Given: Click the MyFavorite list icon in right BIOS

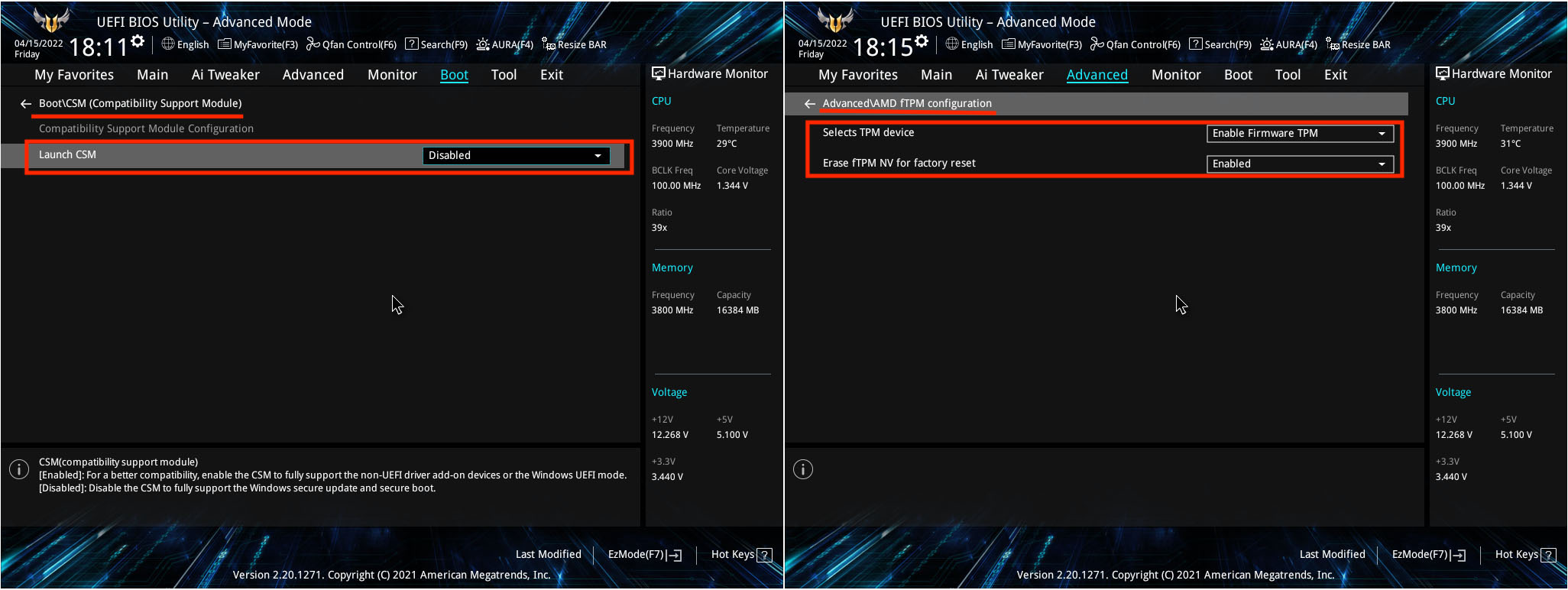Looking at the screenshot, I should [x=1009, y=44].
